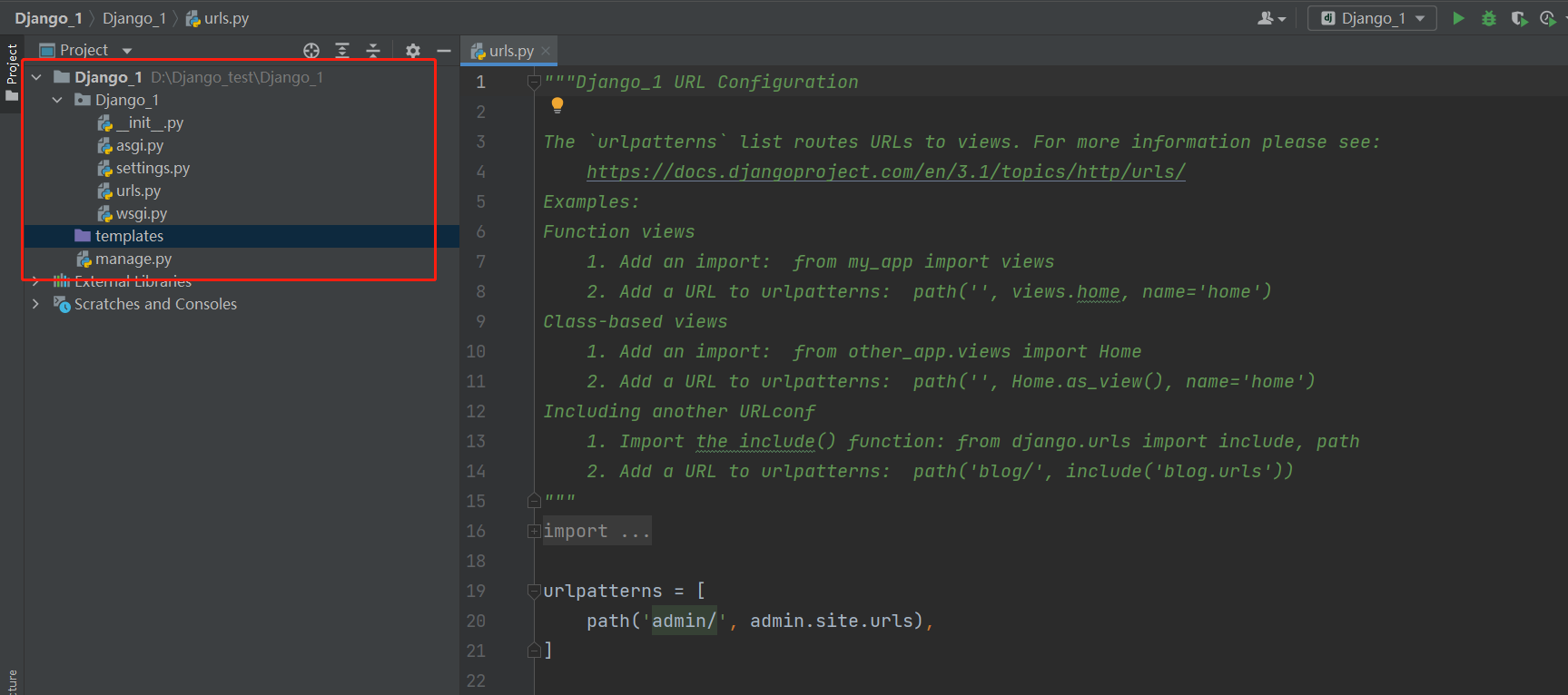Start debugging with the bug icon
Screen dimensions: 1568x695
[1489, 18]
